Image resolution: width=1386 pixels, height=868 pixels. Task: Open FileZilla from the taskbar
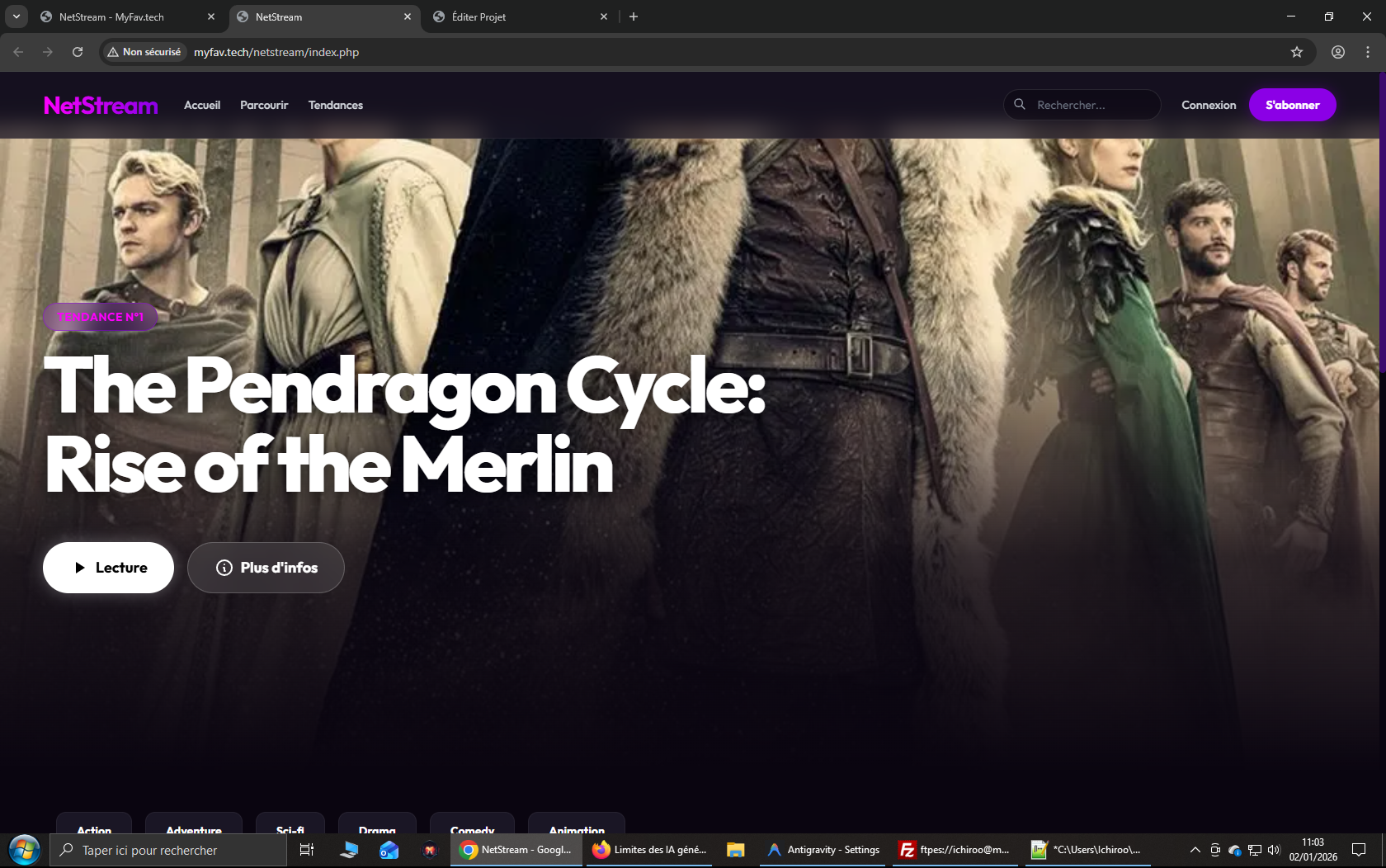955,850
